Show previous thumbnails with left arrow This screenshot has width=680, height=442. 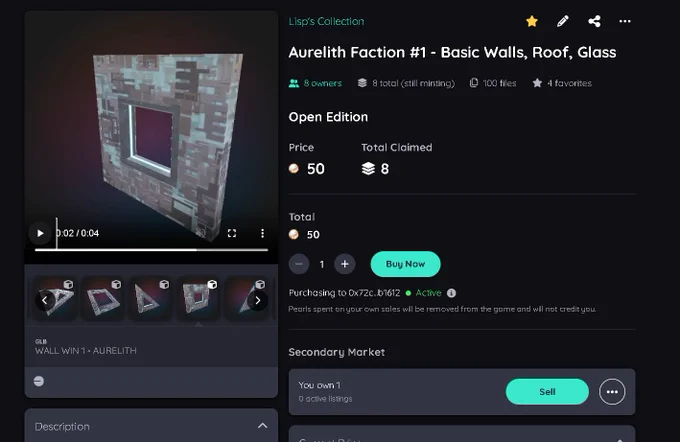pos(44,300)
